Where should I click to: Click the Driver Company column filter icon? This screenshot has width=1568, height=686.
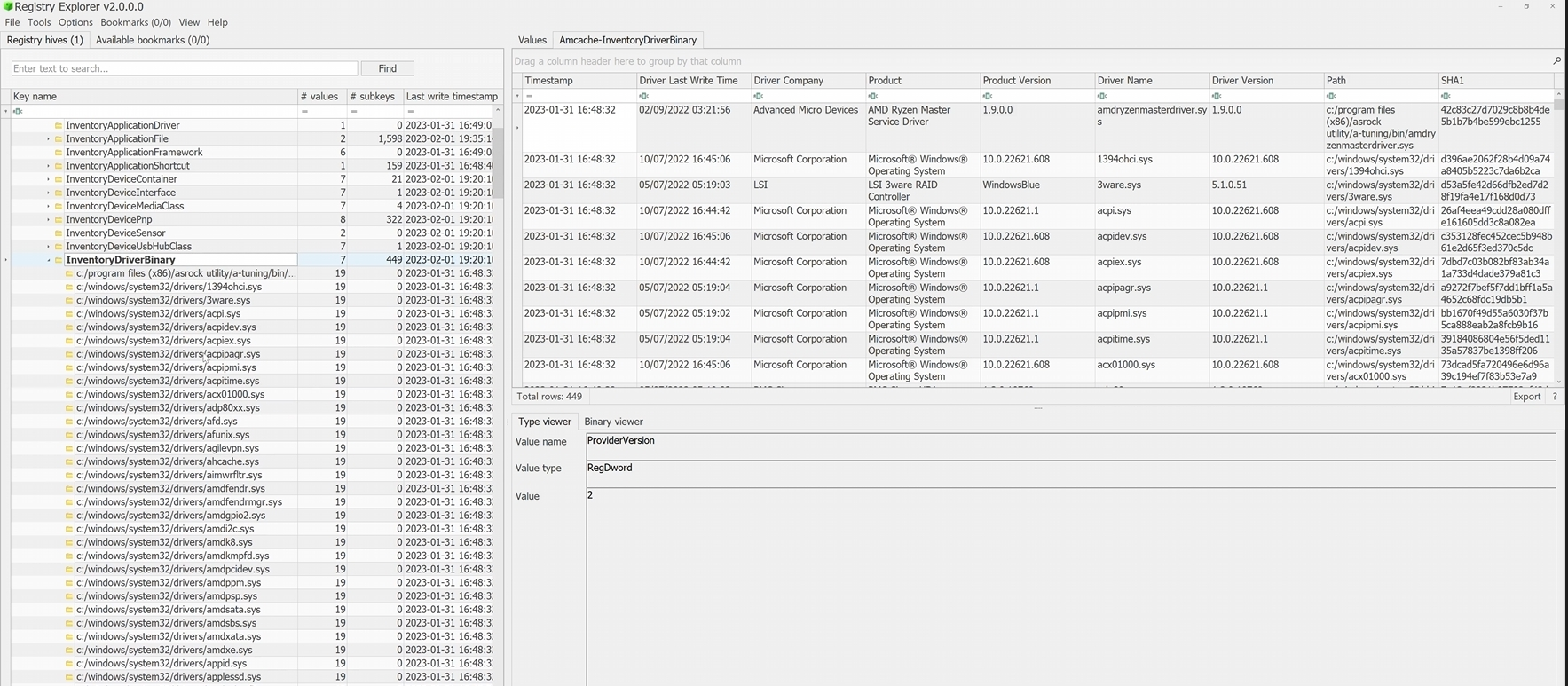[x=758, y=96]
